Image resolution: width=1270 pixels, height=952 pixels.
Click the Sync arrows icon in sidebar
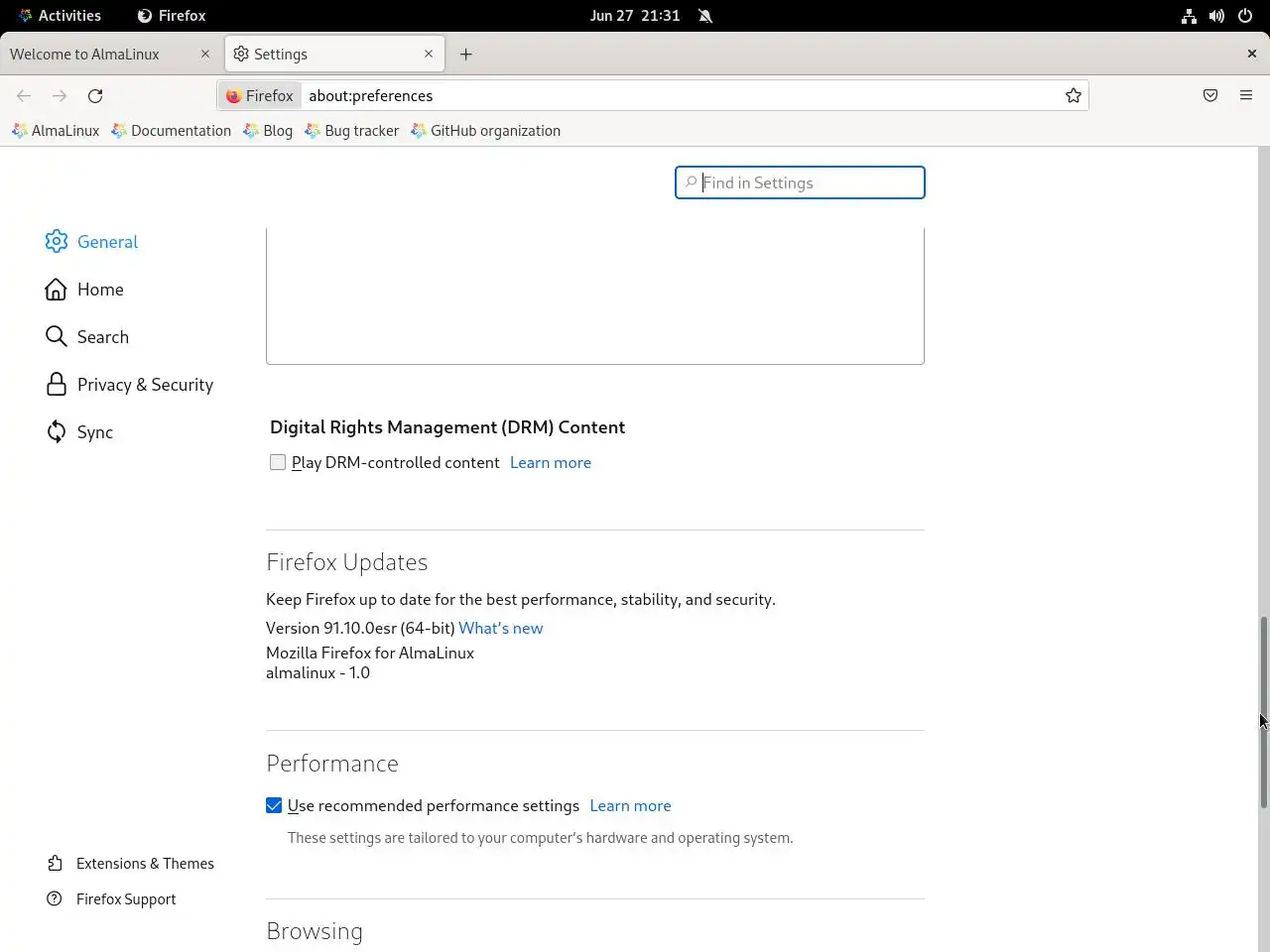[57, 432]
